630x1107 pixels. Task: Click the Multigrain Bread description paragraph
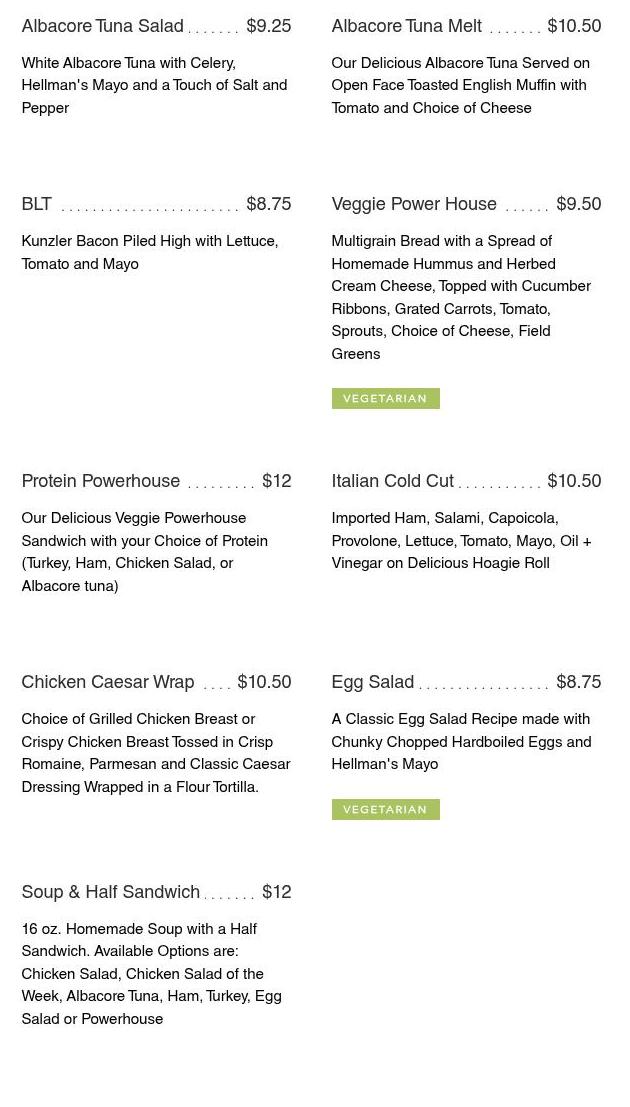point(461,297)
